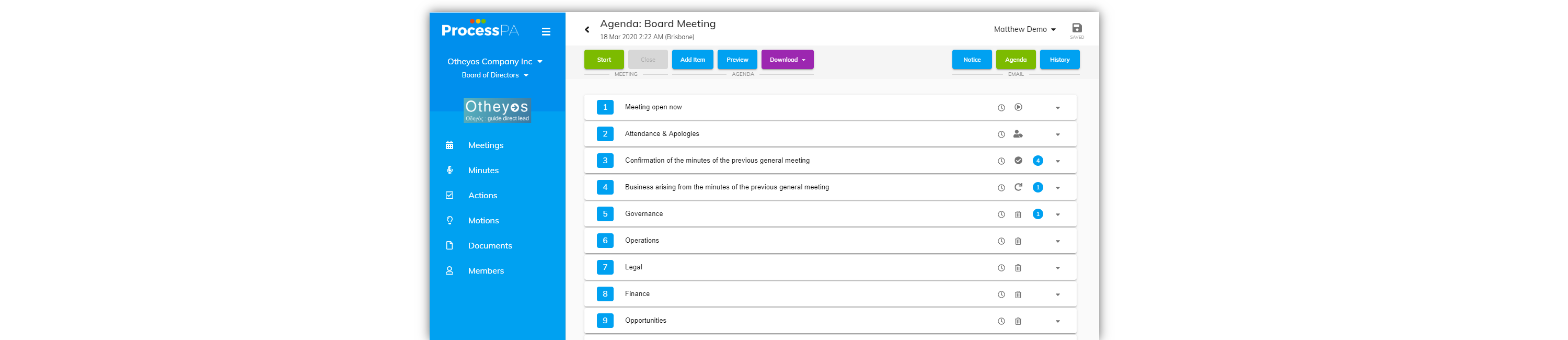Expand the Opportunities agenda item

1058,322
